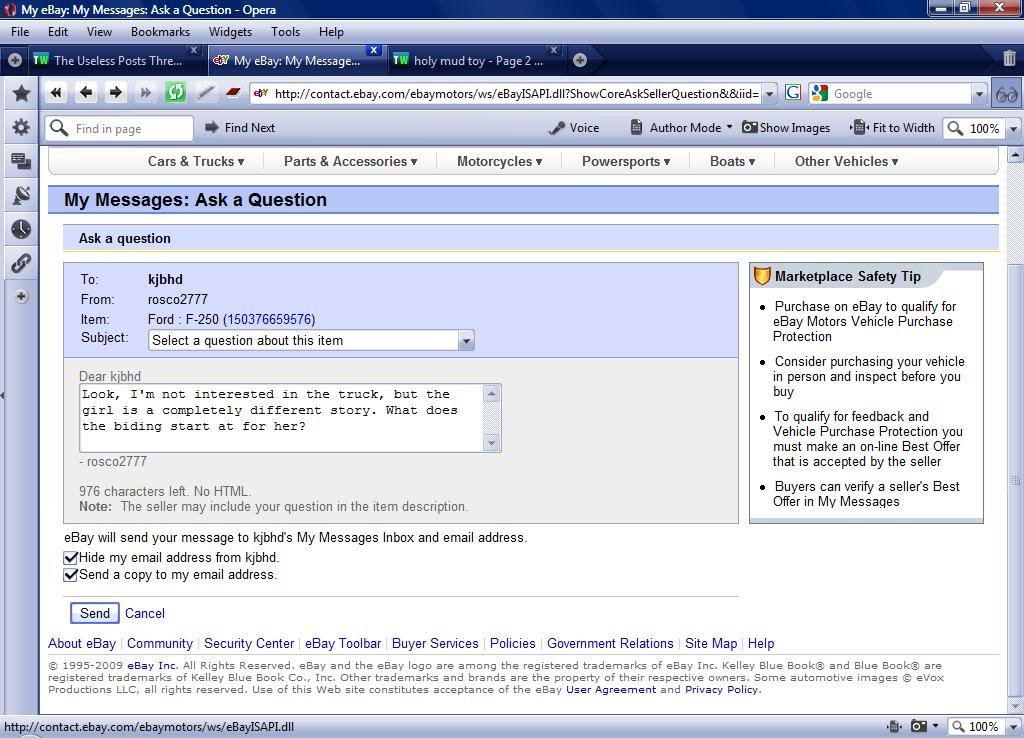Click in the message text area
Viewport: 1024px width, 738px height.
281,418
